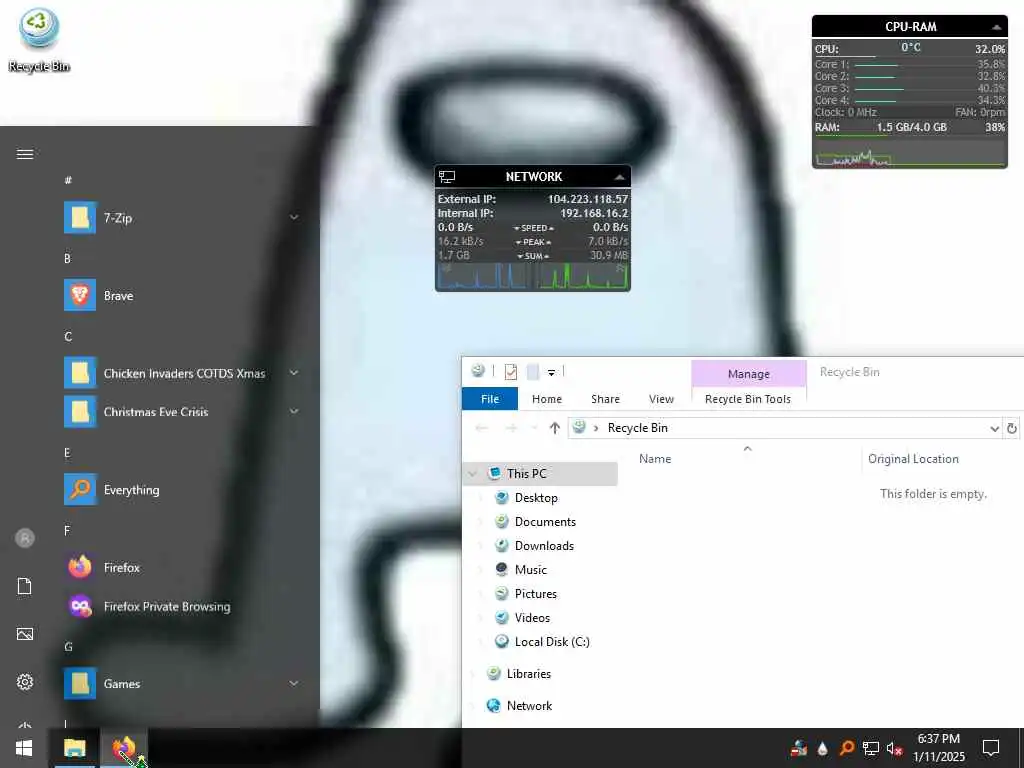
Task: Jump to letter F header in Start
Action: tap(67, 531)
